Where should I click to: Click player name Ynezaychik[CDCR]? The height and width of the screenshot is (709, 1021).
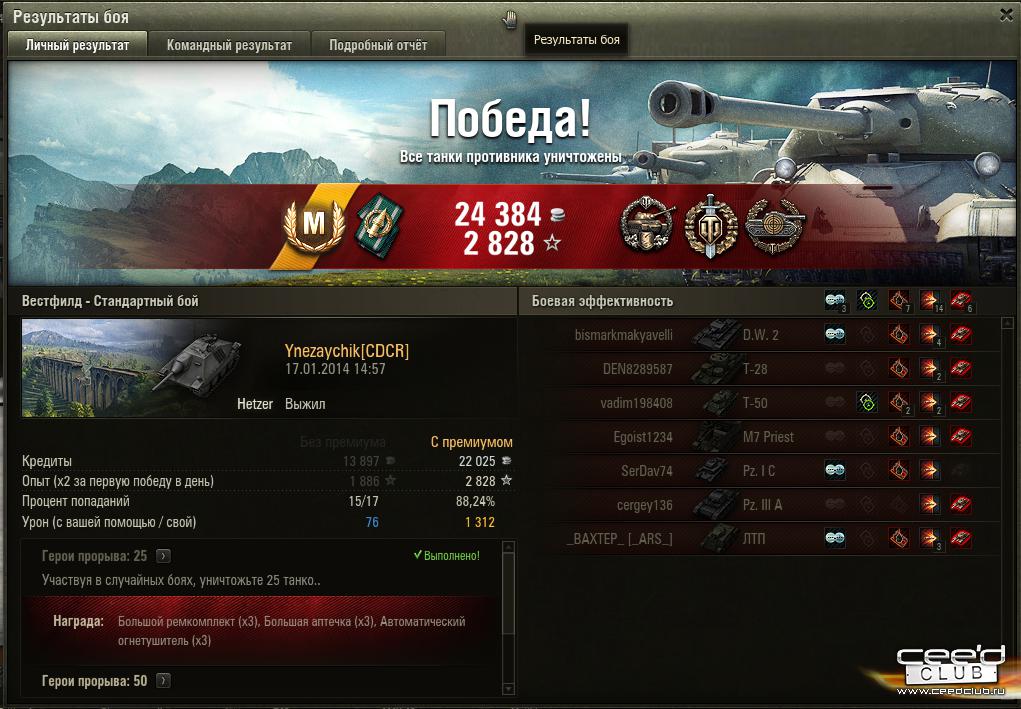tap(347, 351)
